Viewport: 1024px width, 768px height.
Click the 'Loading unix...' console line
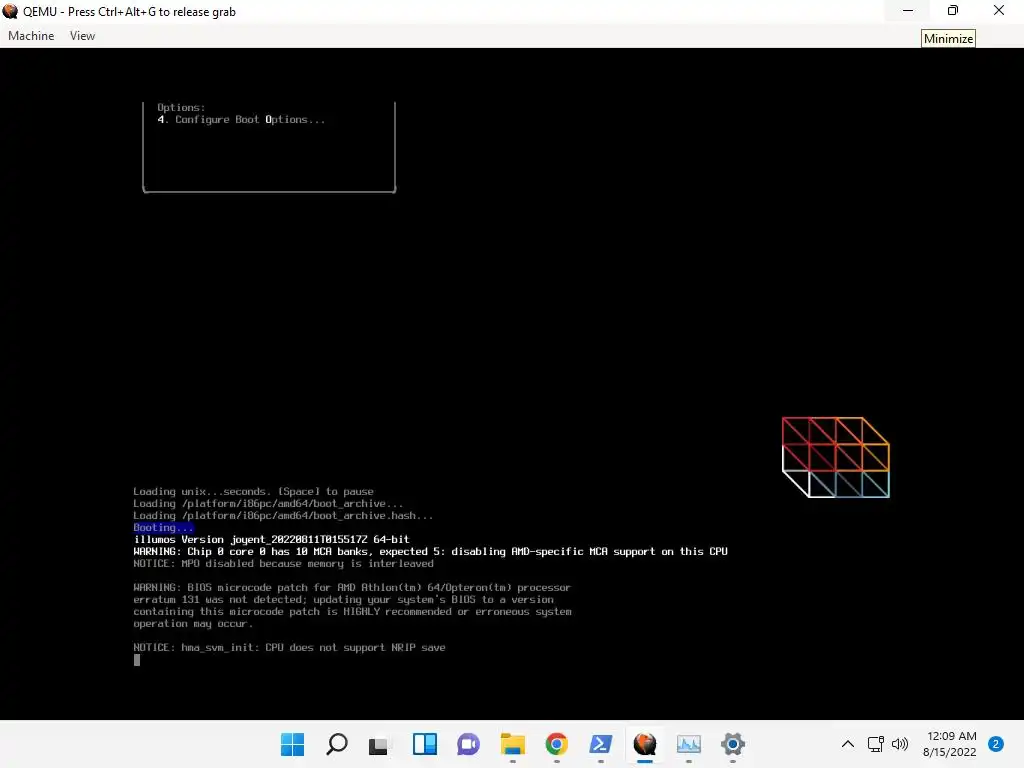pos(253,492)
